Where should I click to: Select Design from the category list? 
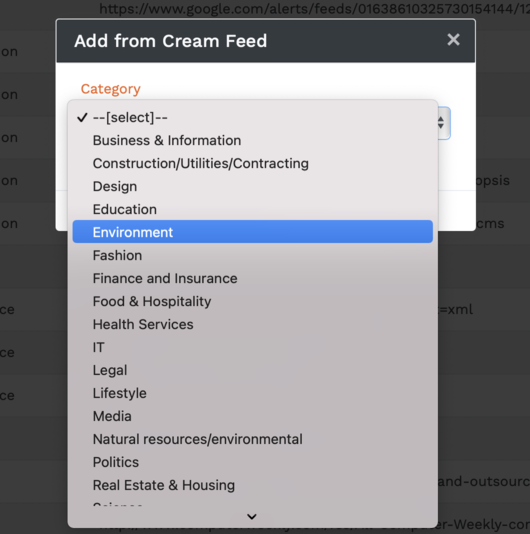pos(253,186)
